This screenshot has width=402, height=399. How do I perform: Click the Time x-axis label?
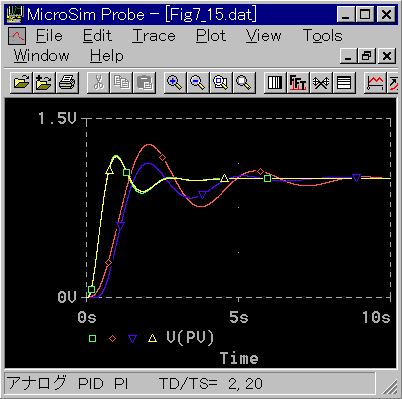tap(239, 358)
